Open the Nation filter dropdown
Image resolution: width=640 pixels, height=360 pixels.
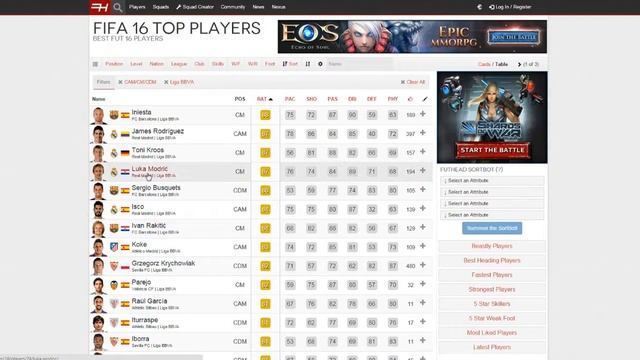[x=156, y=64]
